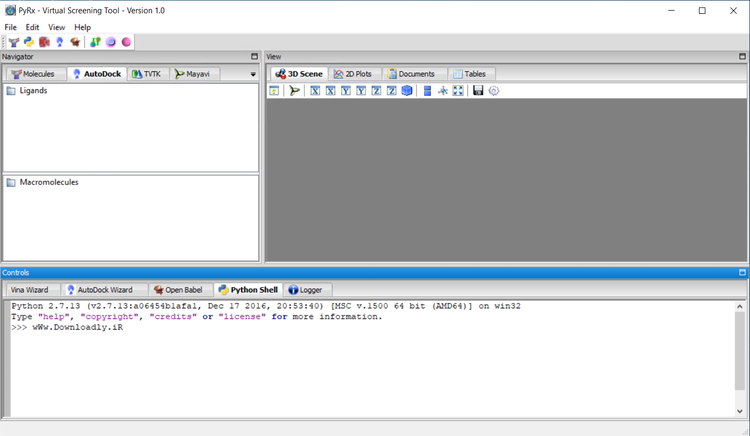Click the pink sphere icon in toolbar
Screen dimensions: 750x436
pos(126,42)
